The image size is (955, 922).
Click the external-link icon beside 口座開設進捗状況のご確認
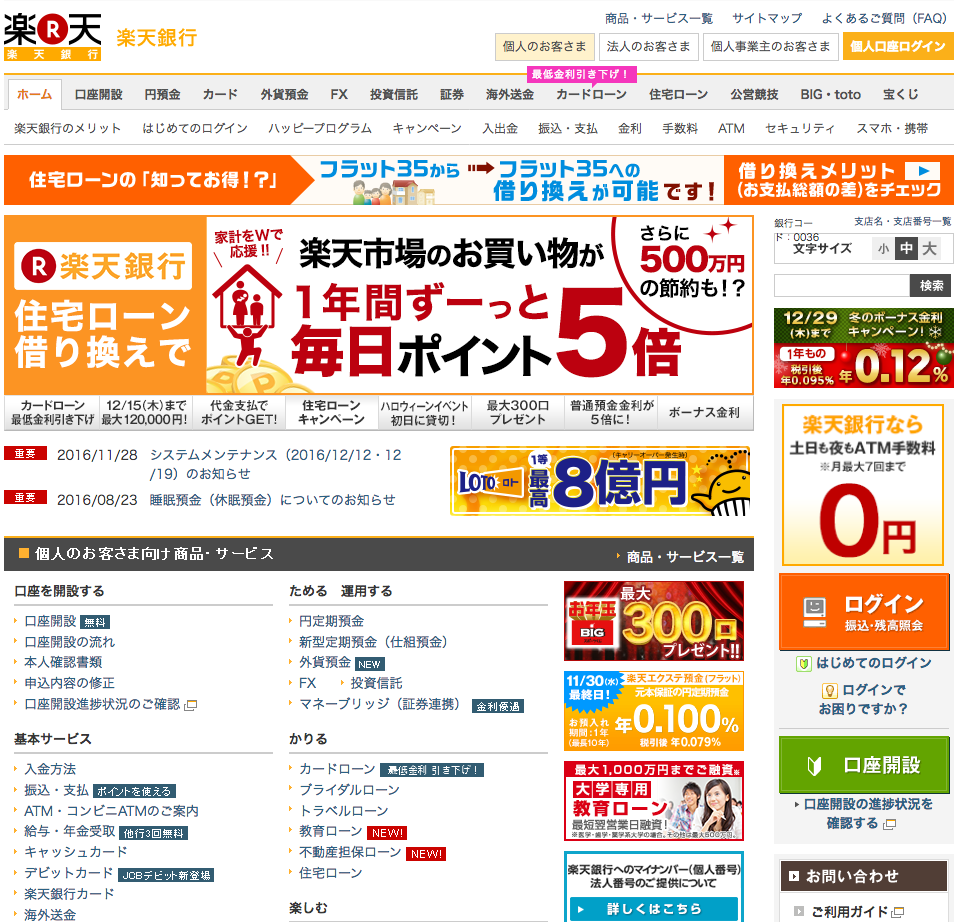191,705
